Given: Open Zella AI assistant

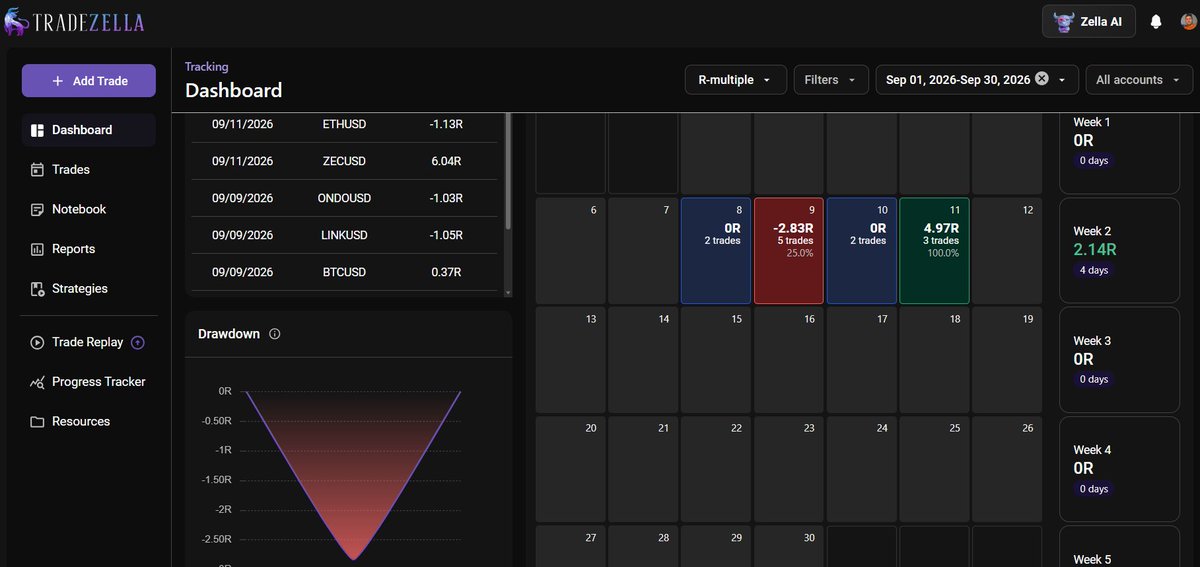Looking at the screenshot, I should tap(1088, 21).
